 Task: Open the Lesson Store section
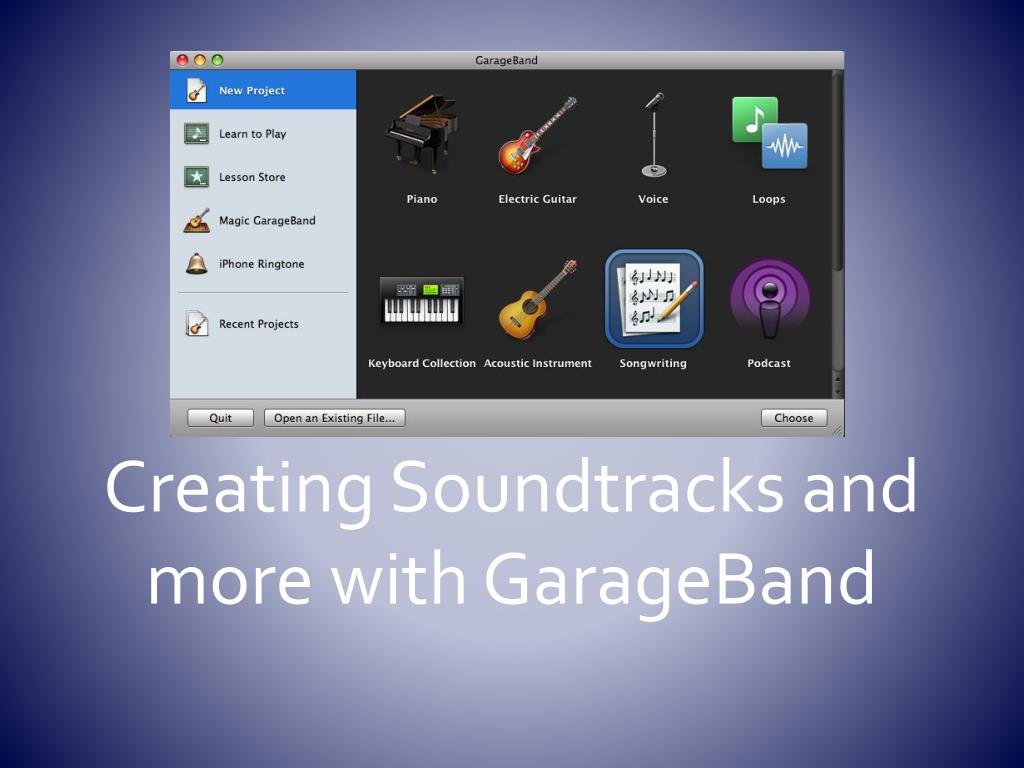(263, 177)
